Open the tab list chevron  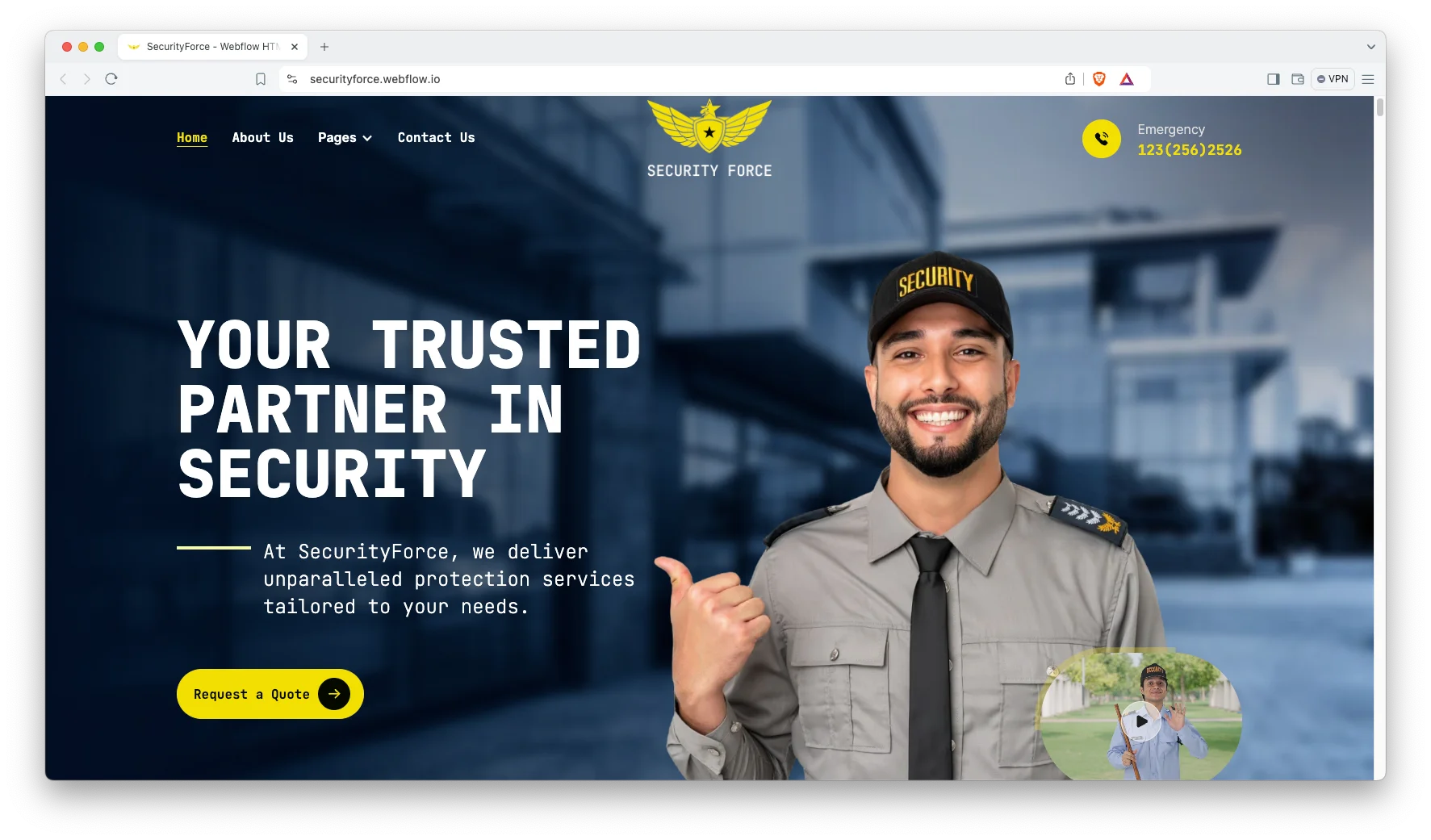1370,47
